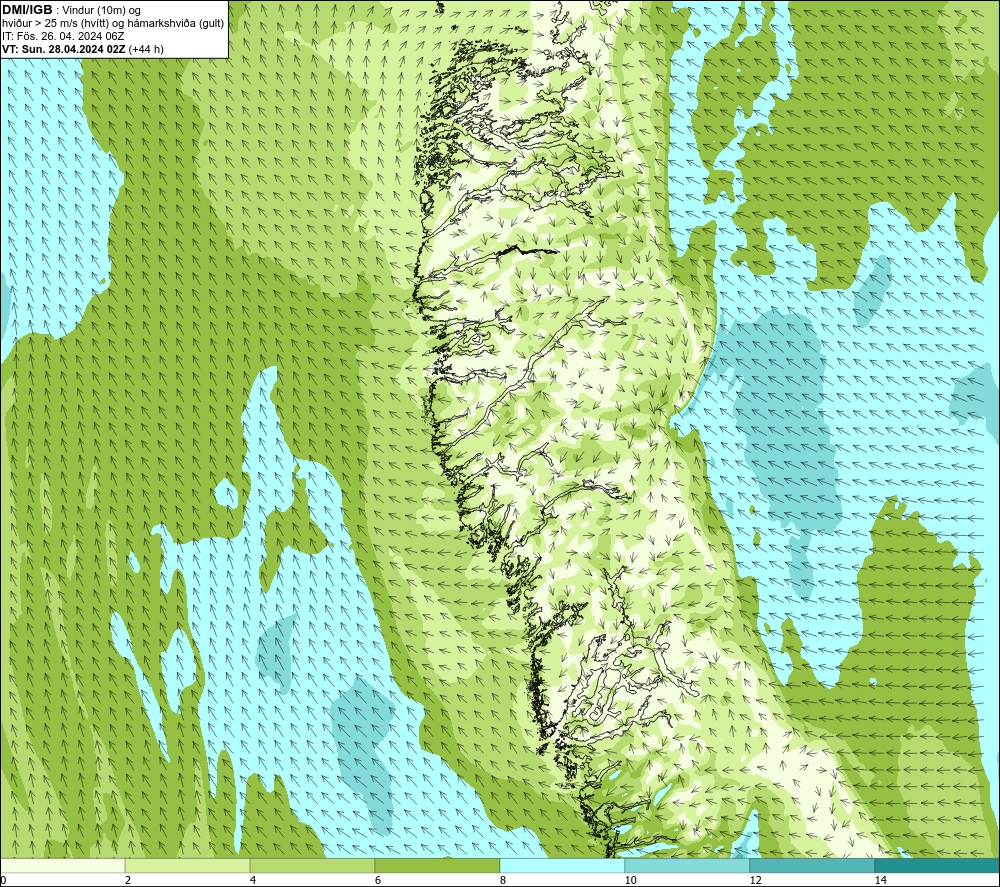Click the 12–14 m/s darker teal swatch
This screenshot has height=887, width=1000.
(x=812, y=865)
